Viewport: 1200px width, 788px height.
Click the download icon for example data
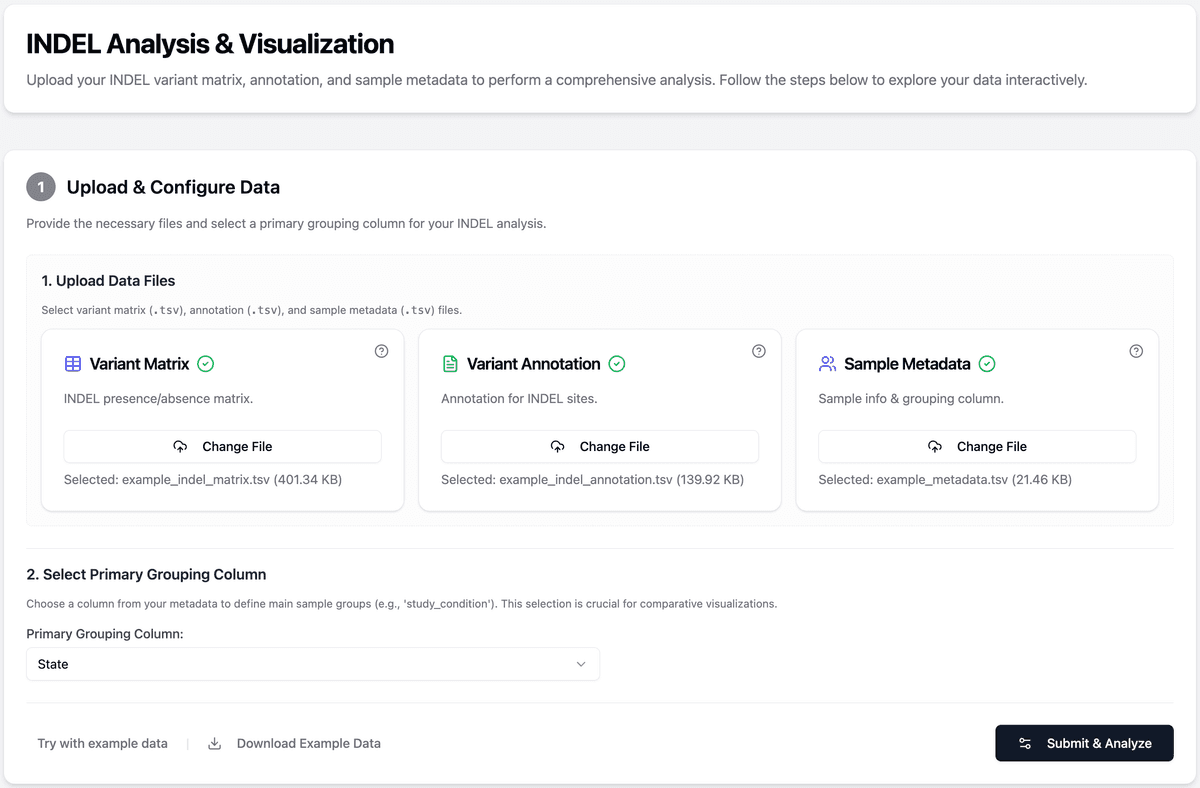(214, 743)
